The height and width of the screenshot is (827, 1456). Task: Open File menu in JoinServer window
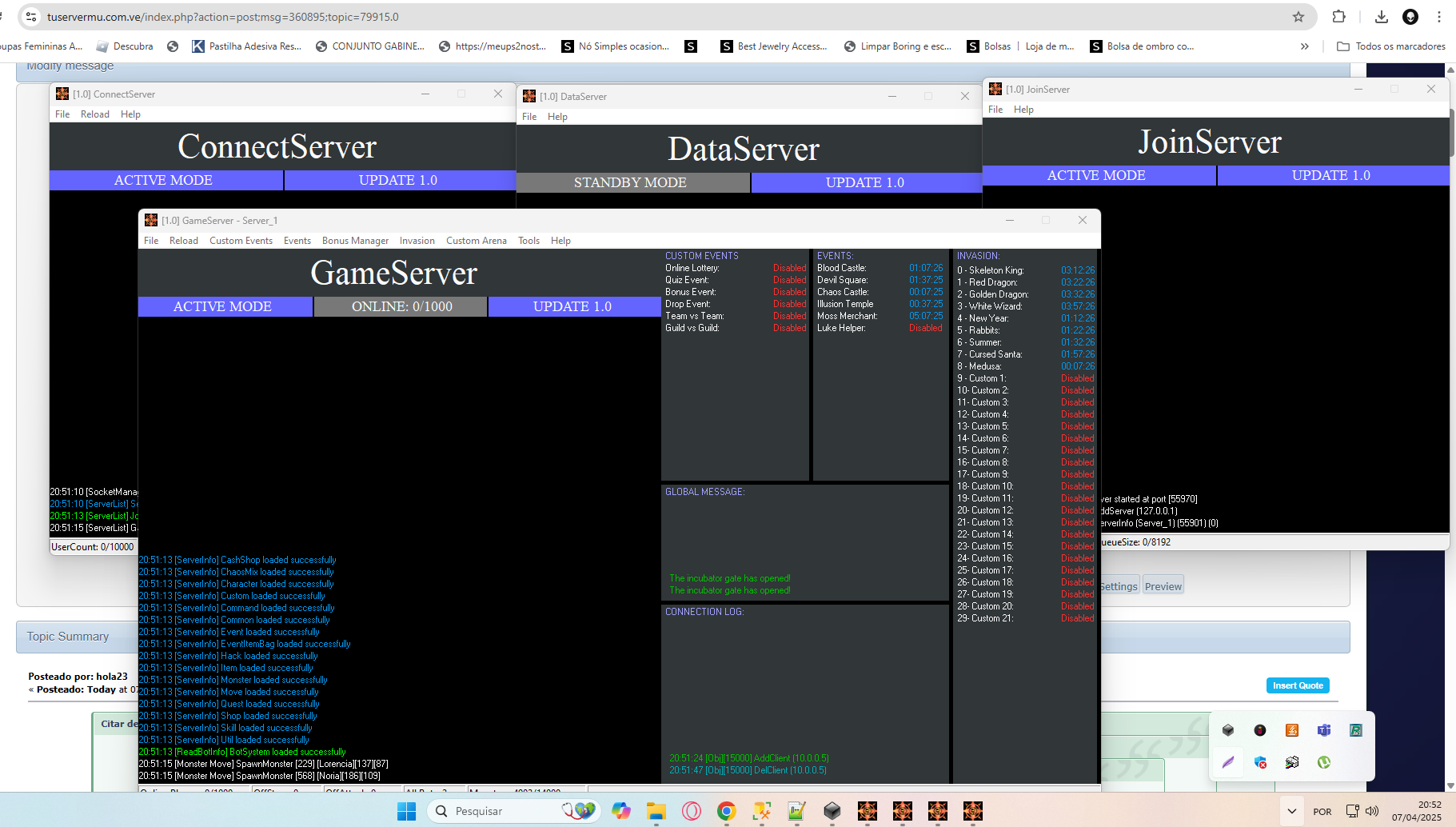pos(995,110)
